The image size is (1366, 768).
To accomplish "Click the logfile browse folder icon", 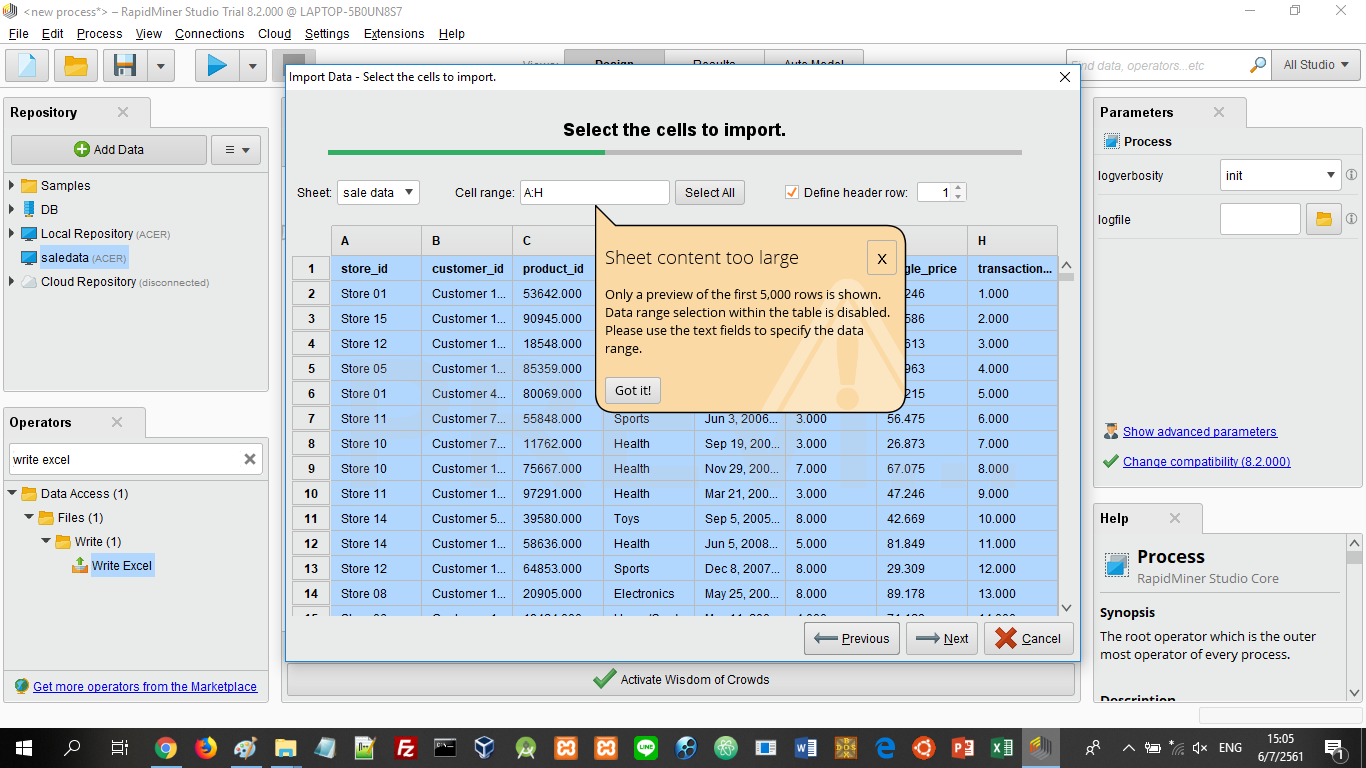I will (x=1323, y=219).
